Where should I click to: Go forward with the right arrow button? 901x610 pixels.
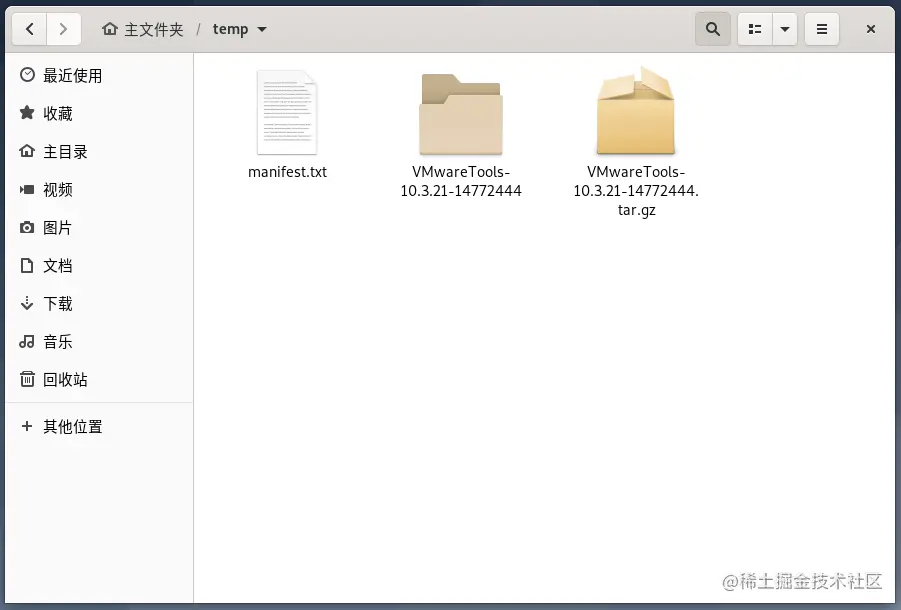pos(63,29)
